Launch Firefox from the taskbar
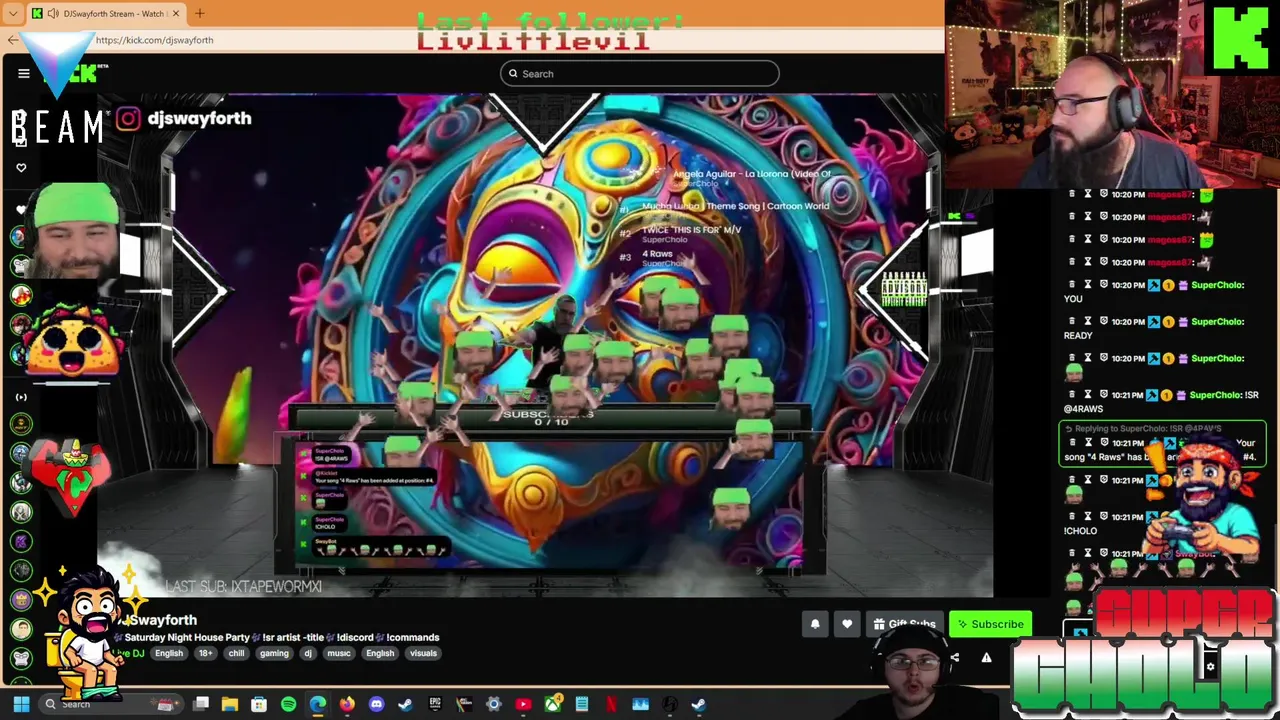The height and width of the screenshot is (720, 1280). (x=347, y=704)
